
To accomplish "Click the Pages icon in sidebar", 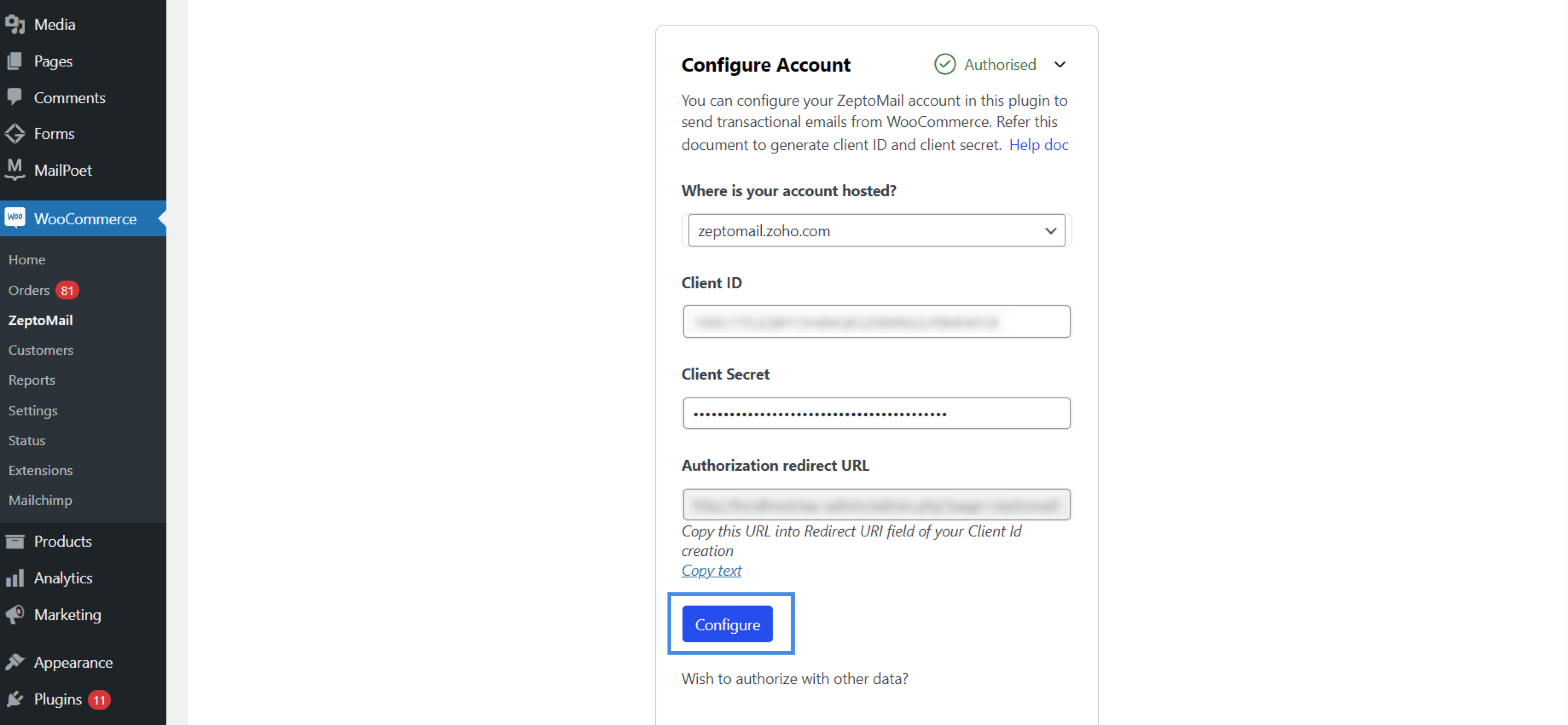I will (x=15, y=61).
